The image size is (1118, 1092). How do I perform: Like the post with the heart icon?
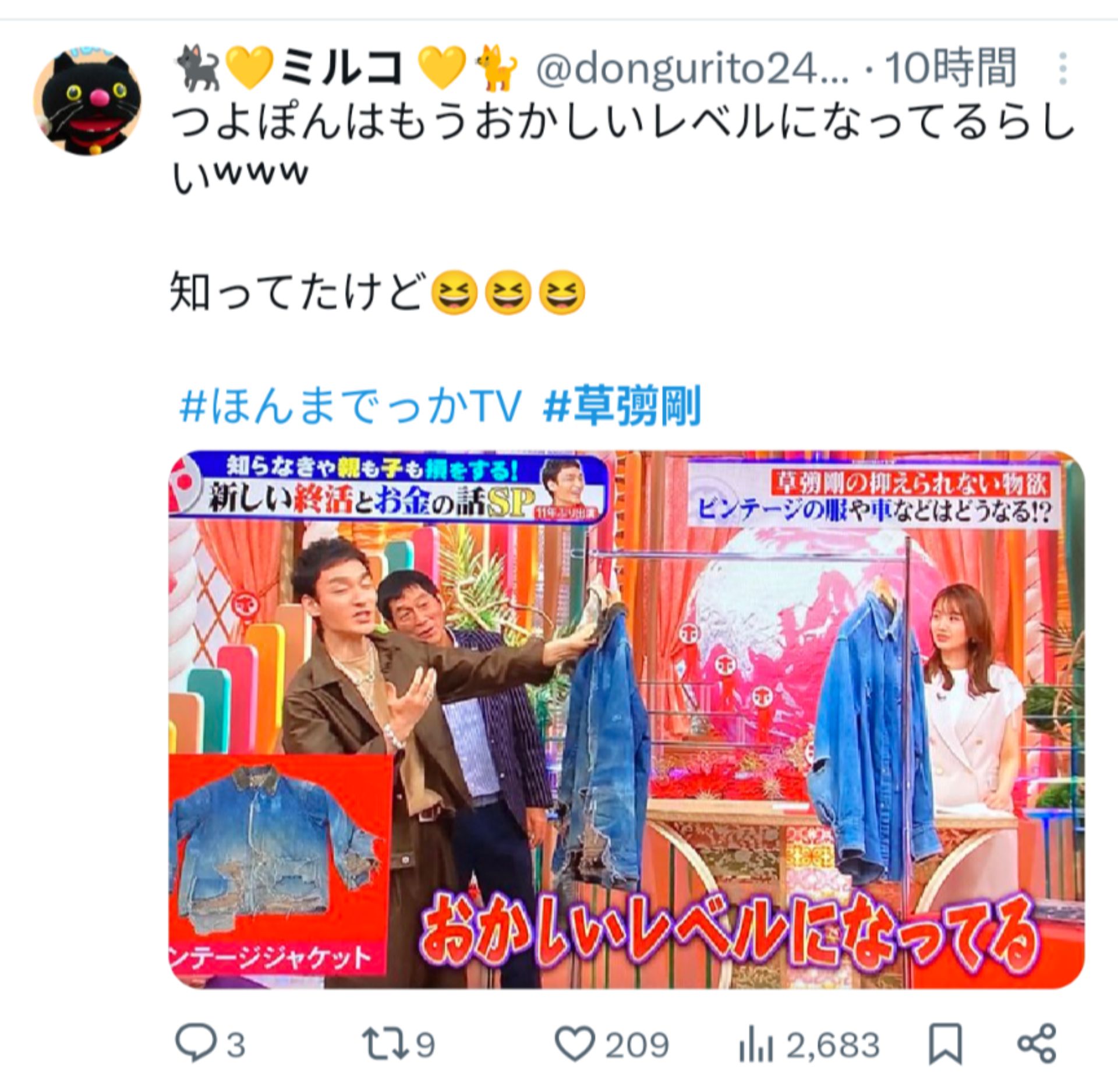tap(575, 1045)
